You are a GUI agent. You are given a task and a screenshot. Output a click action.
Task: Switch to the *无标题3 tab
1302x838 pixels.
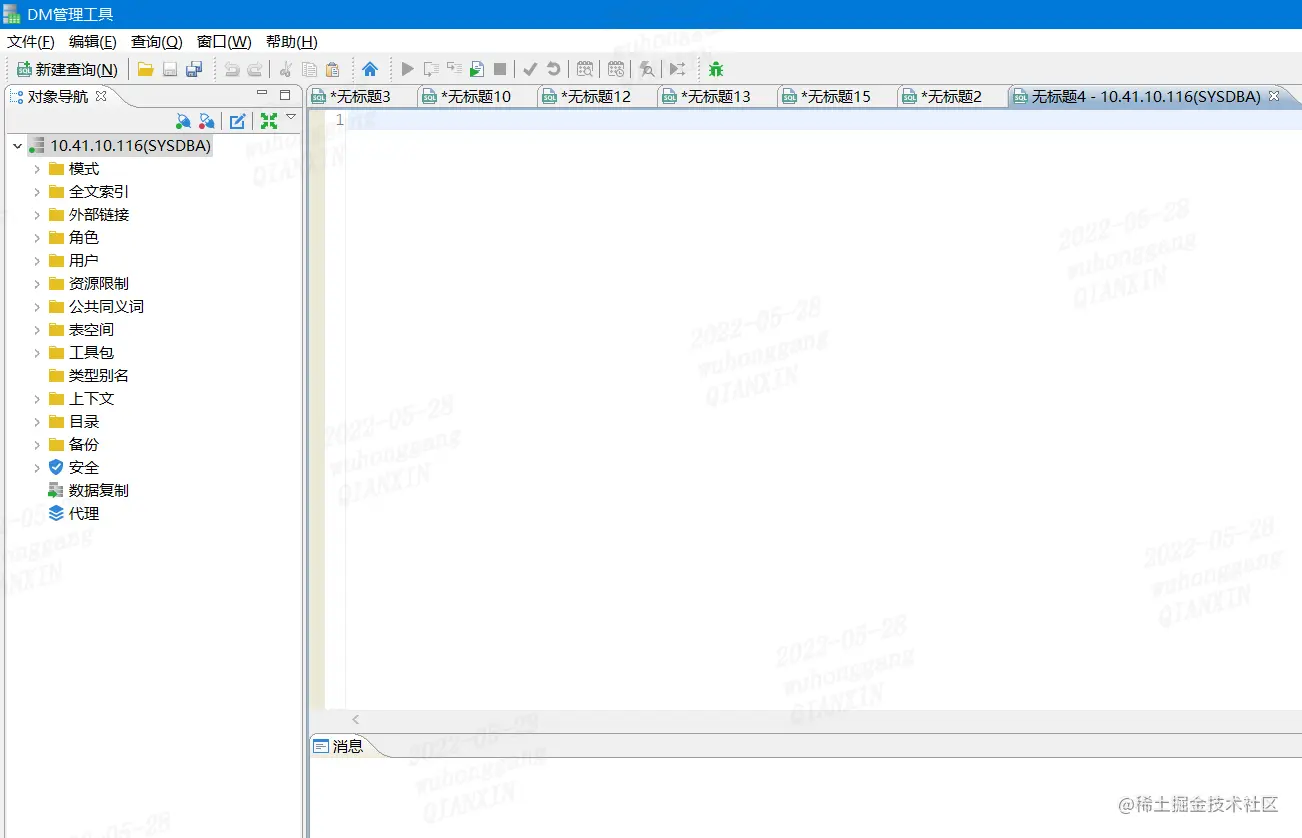pos(360,97)
